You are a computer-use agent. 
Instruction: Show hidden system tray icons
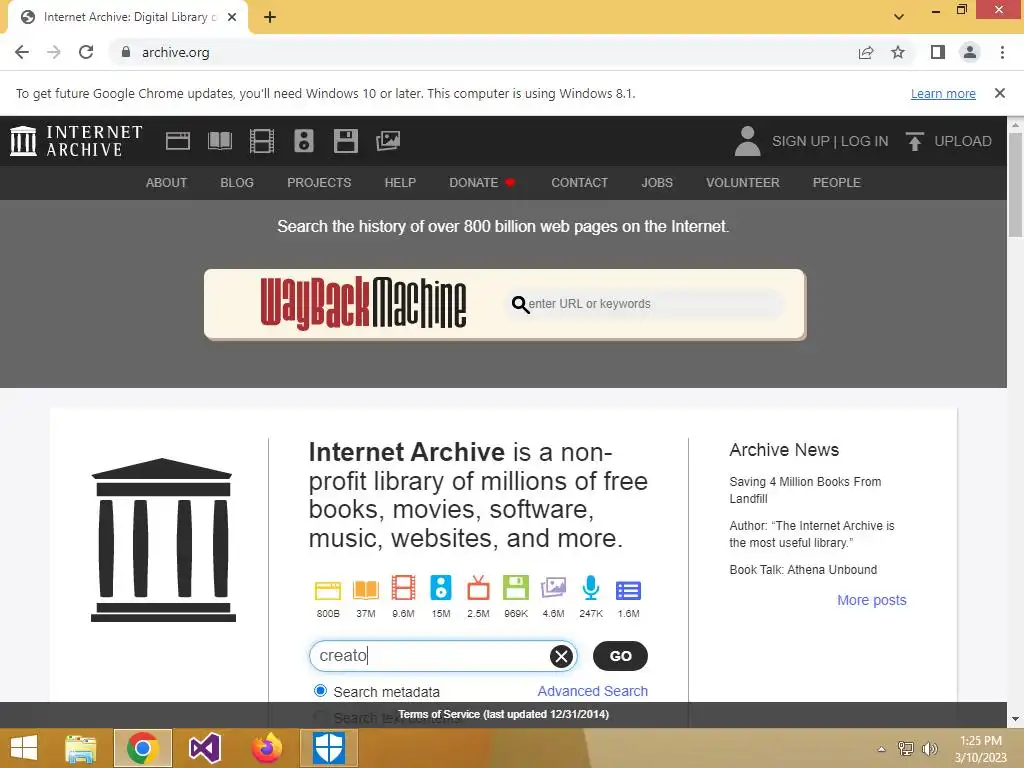coord(881,749)
